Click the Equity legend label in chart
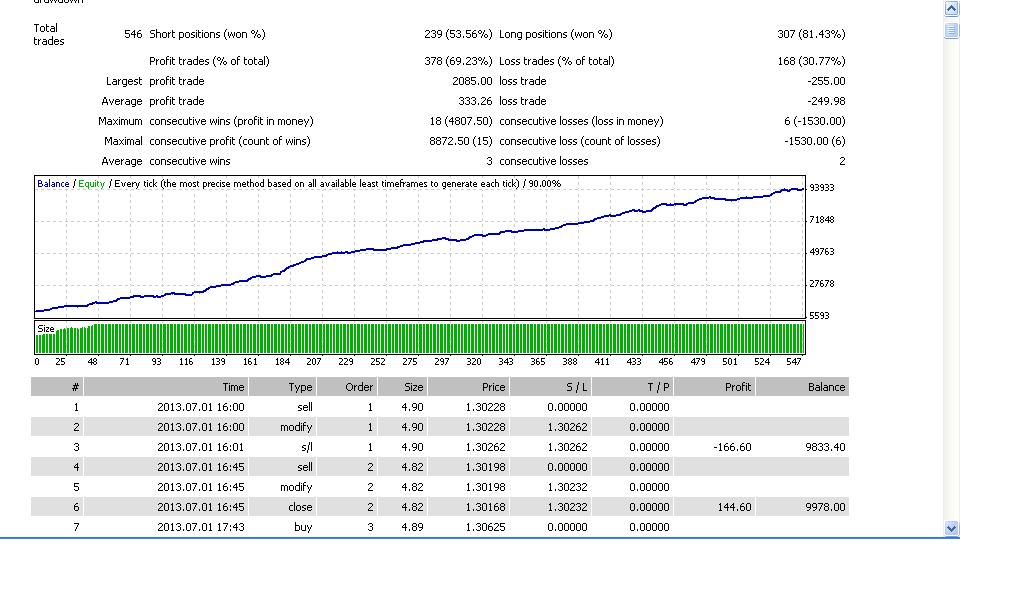Screen dimensions: 1024x600 point(91,183)
